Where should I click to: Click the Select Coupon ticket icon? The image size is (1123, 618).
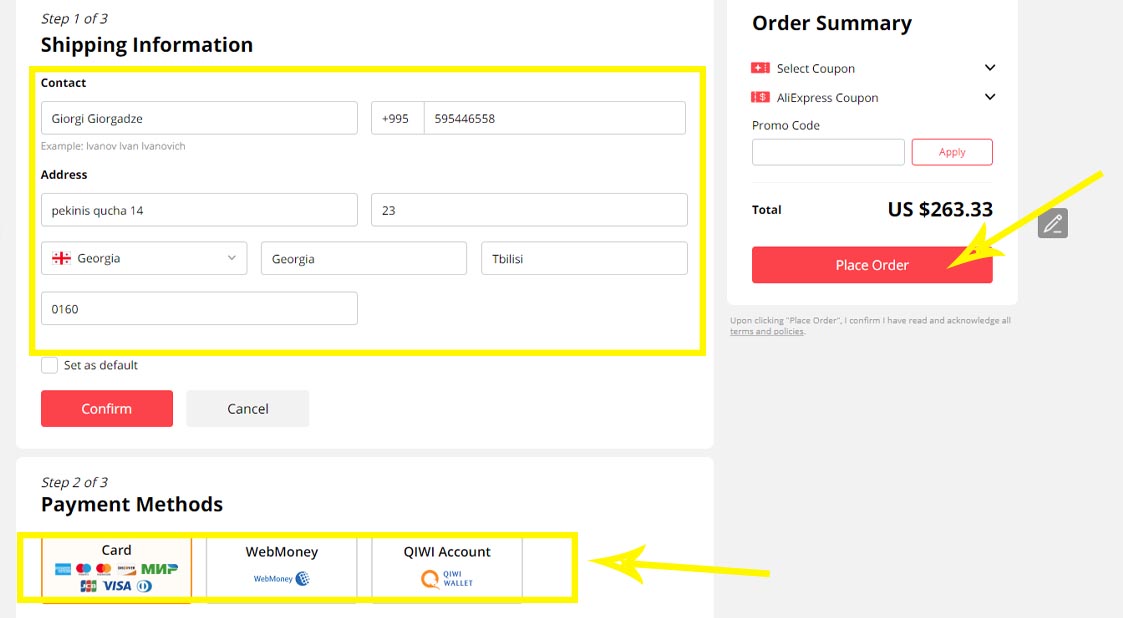(760, 68)
